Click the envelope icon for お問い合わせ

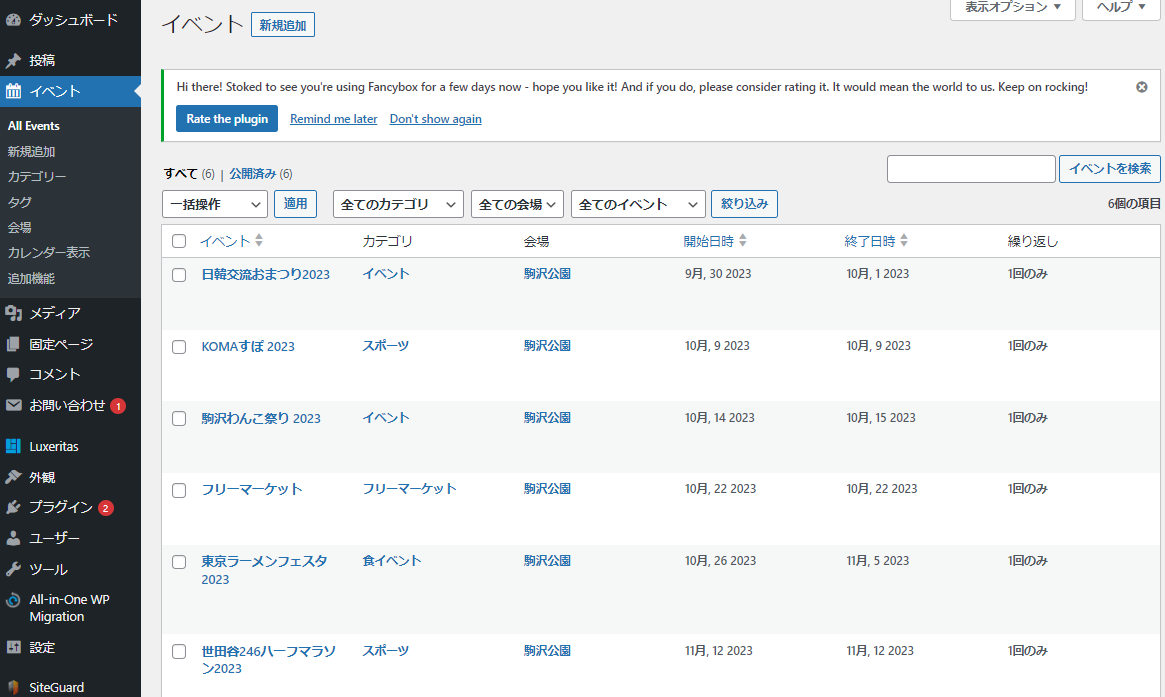[x=13, y=406]
